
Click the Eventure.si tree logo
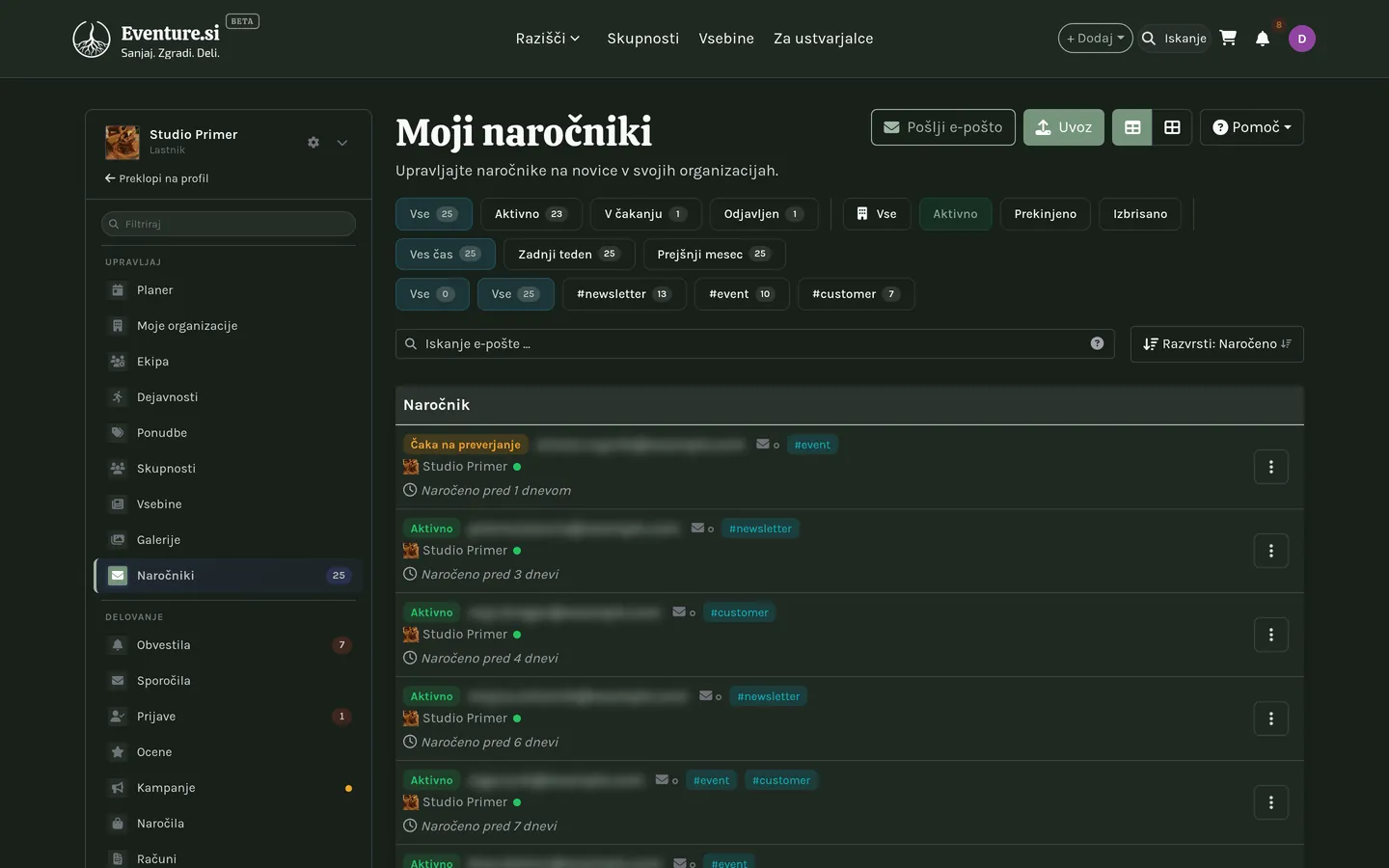click(92, 40)
